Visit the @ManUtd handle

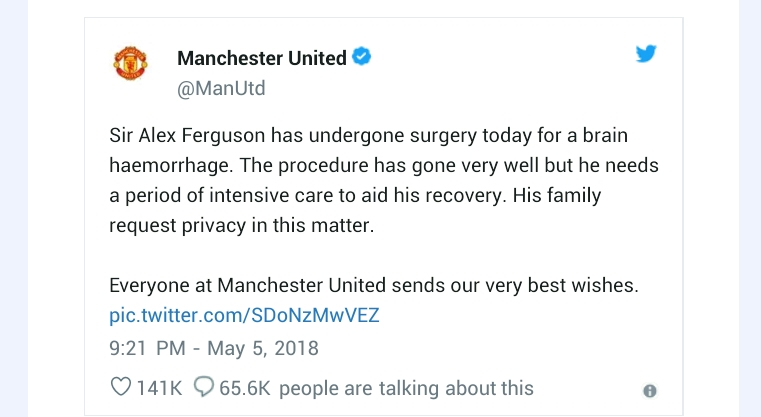(220, 88)
